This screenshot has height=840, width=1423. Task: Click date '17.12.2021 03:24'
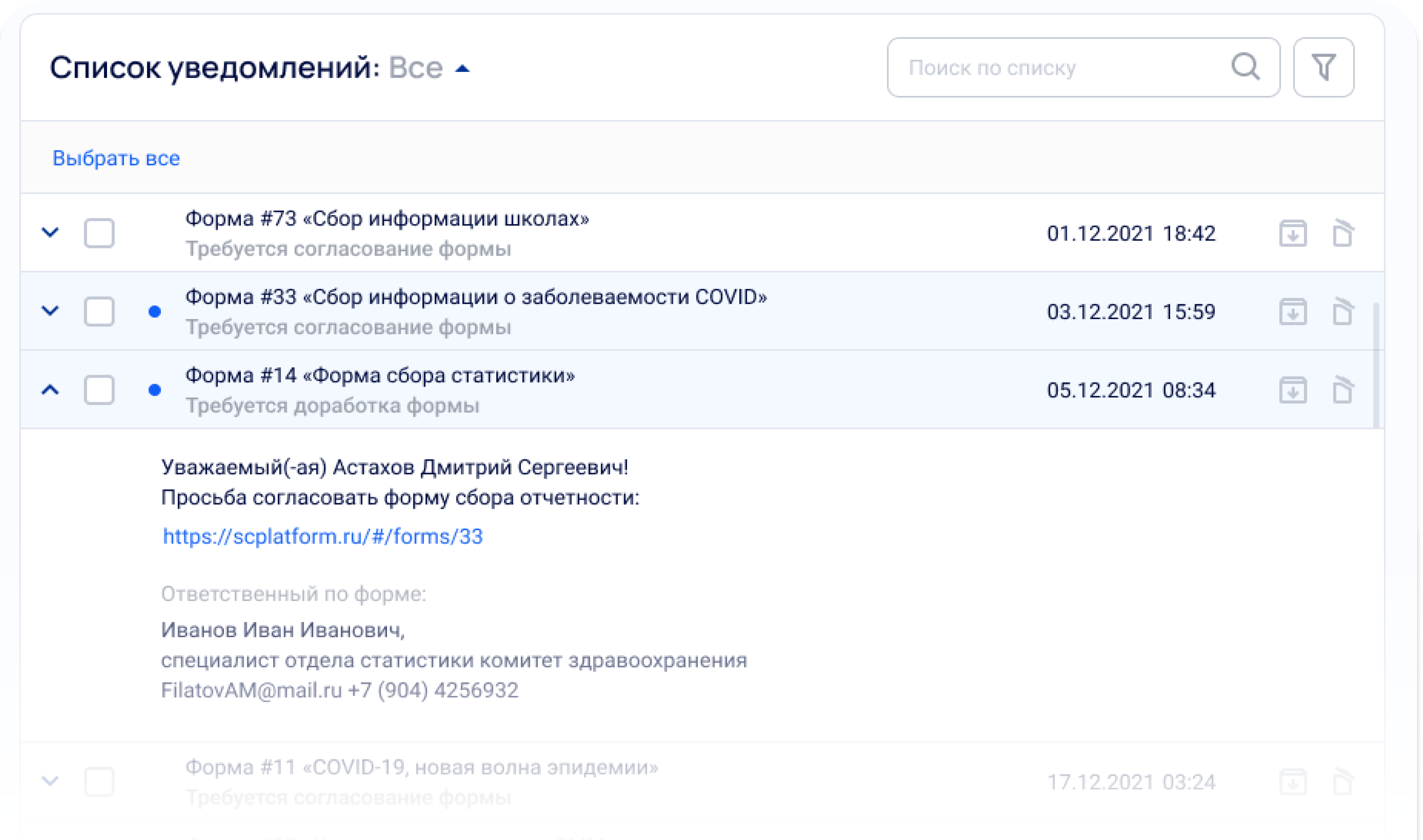click(x=1131, y=782)
